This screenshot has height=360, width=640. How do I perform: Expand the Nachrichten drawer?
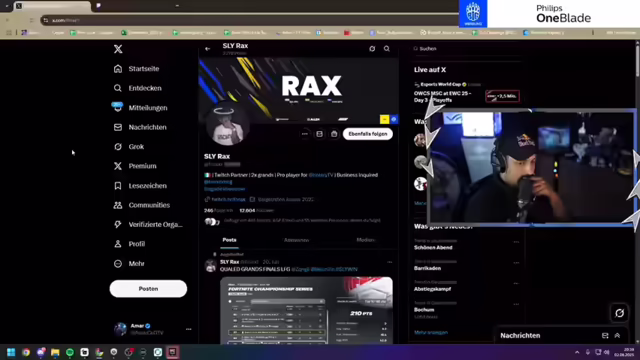pyautogui.click(x=617, y=336)
